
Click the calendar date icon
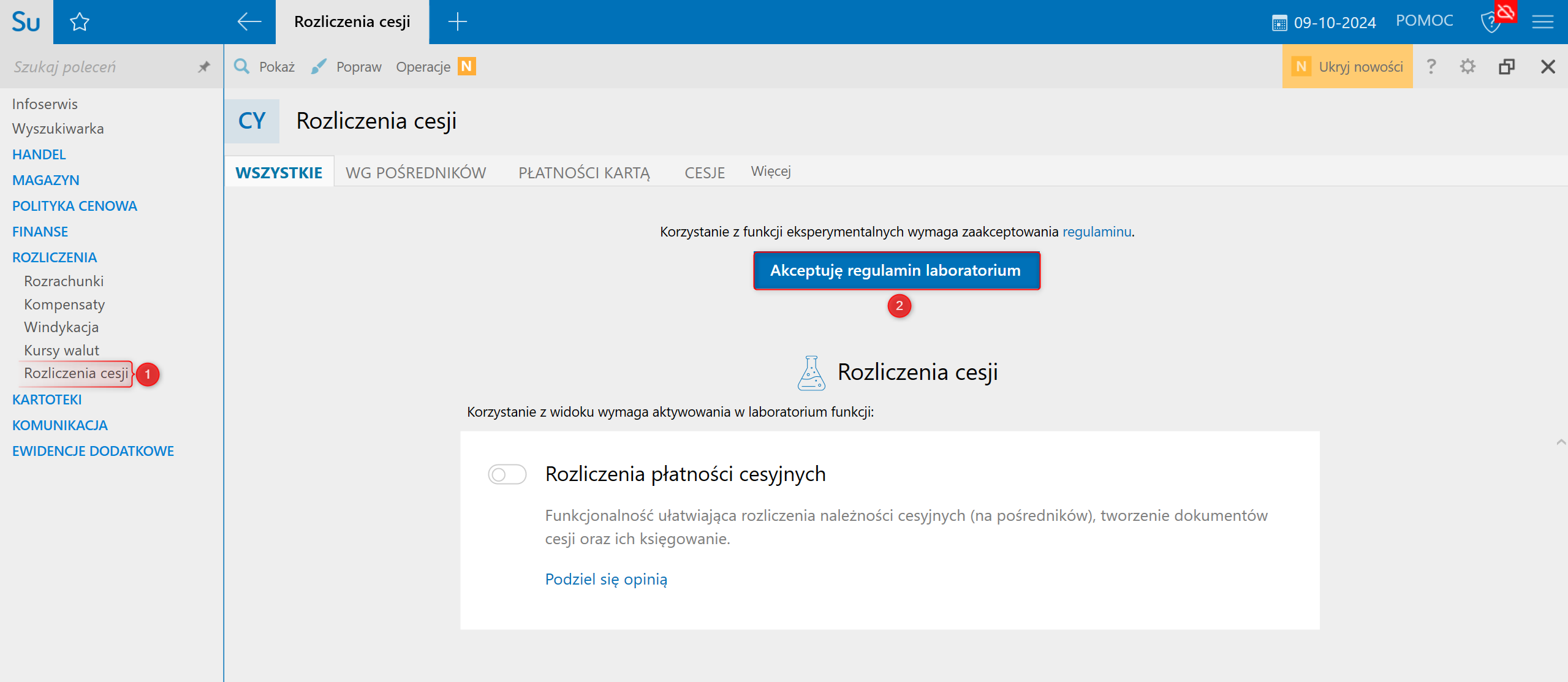(x=1279, y=23)
